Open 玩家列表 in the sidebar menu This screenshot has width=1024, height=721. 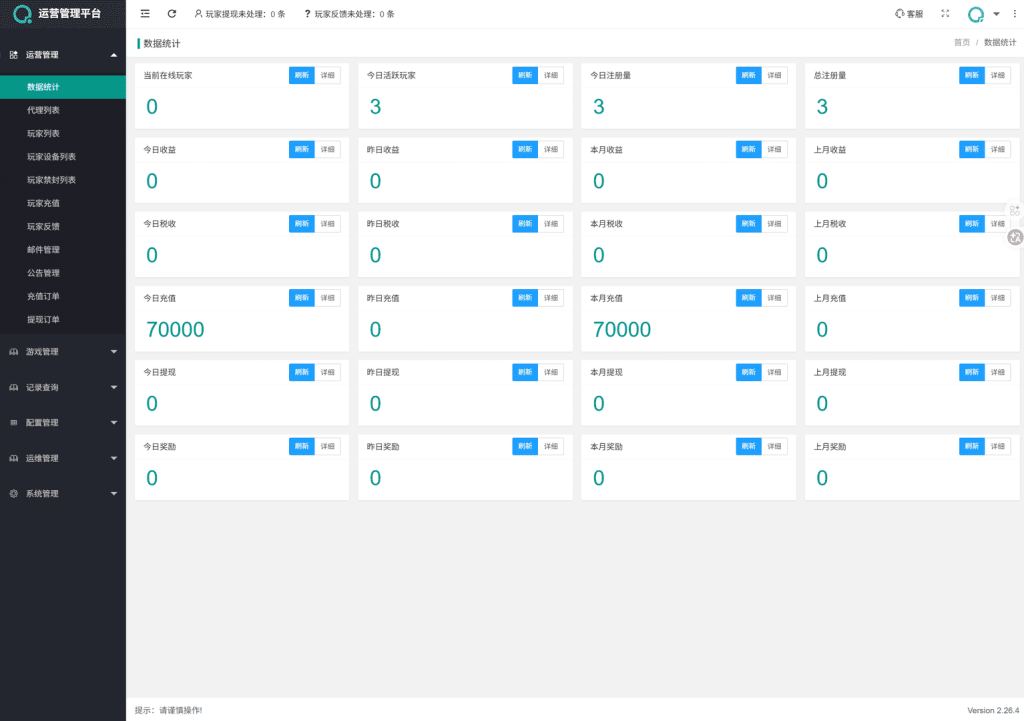[43, 133]
